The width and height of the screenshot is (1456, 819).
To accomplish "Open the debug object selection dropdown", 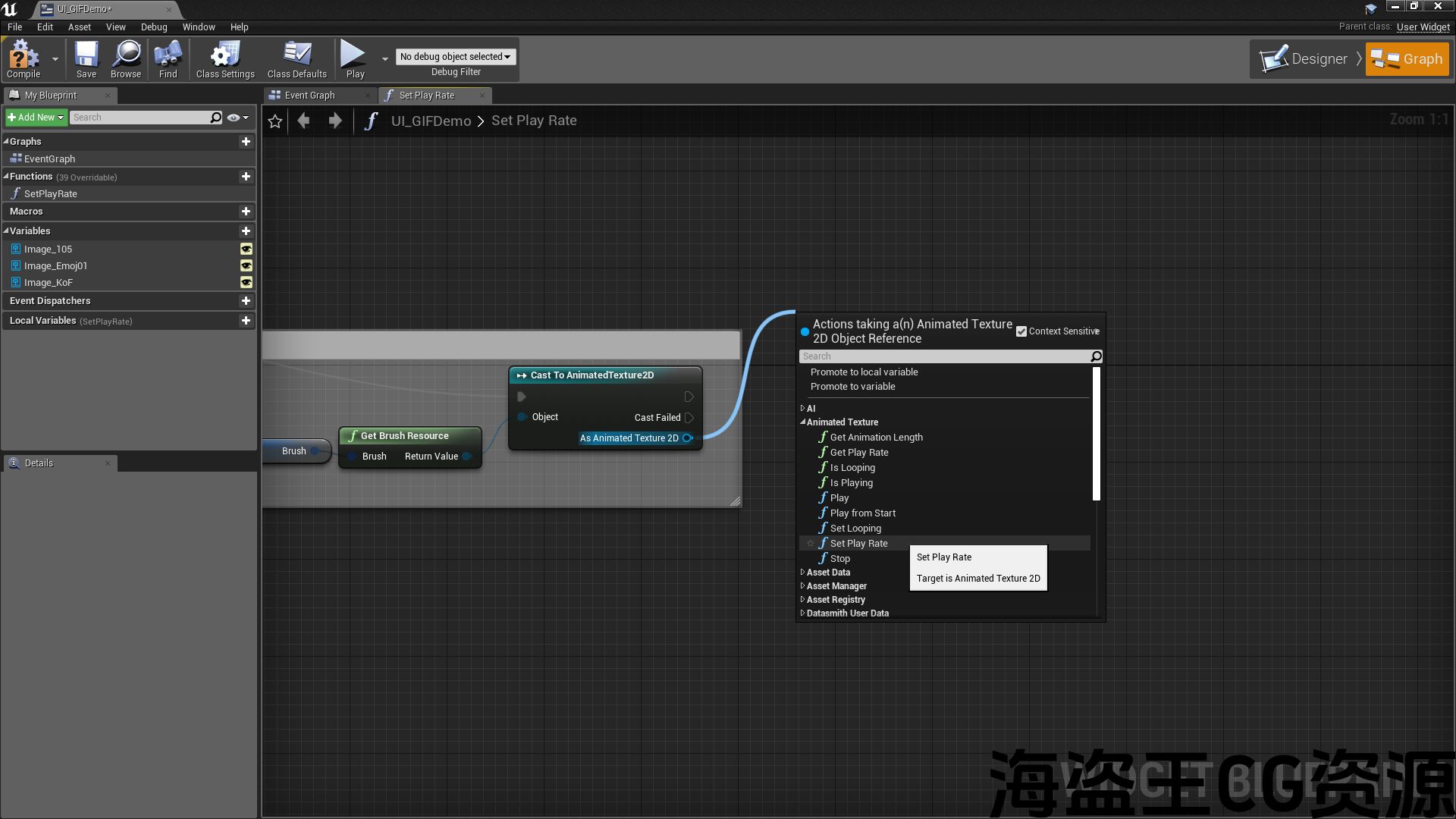I will pos(455,57).
